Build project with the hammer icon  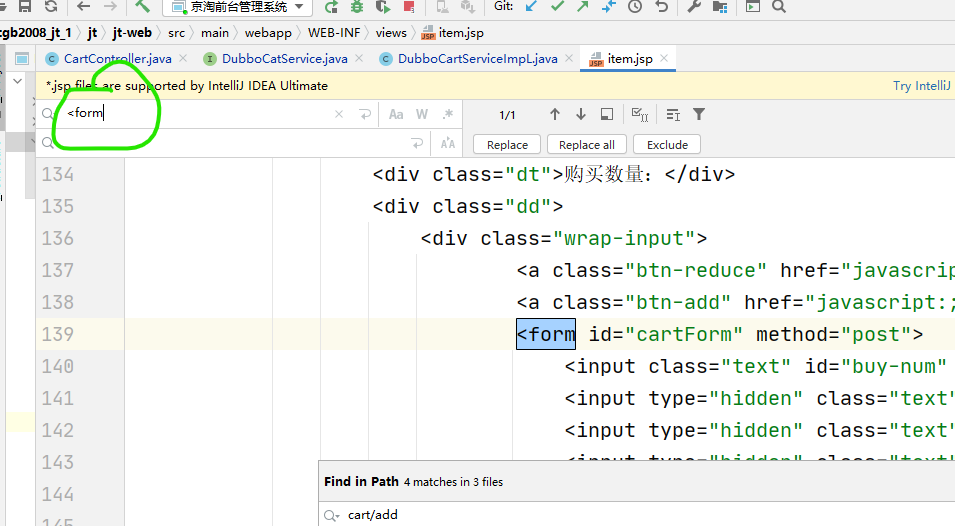click(142, 6)
